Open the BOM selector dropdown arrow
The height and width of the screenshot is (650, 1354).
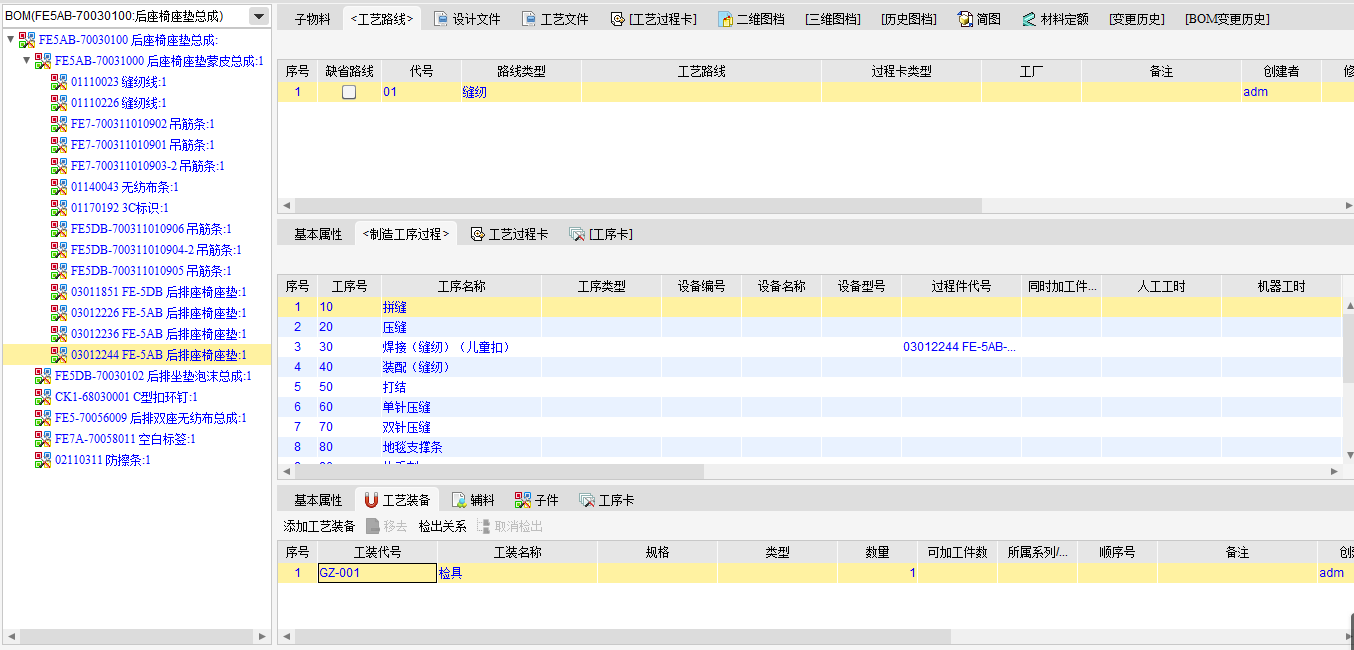click(x=258, y=16)
